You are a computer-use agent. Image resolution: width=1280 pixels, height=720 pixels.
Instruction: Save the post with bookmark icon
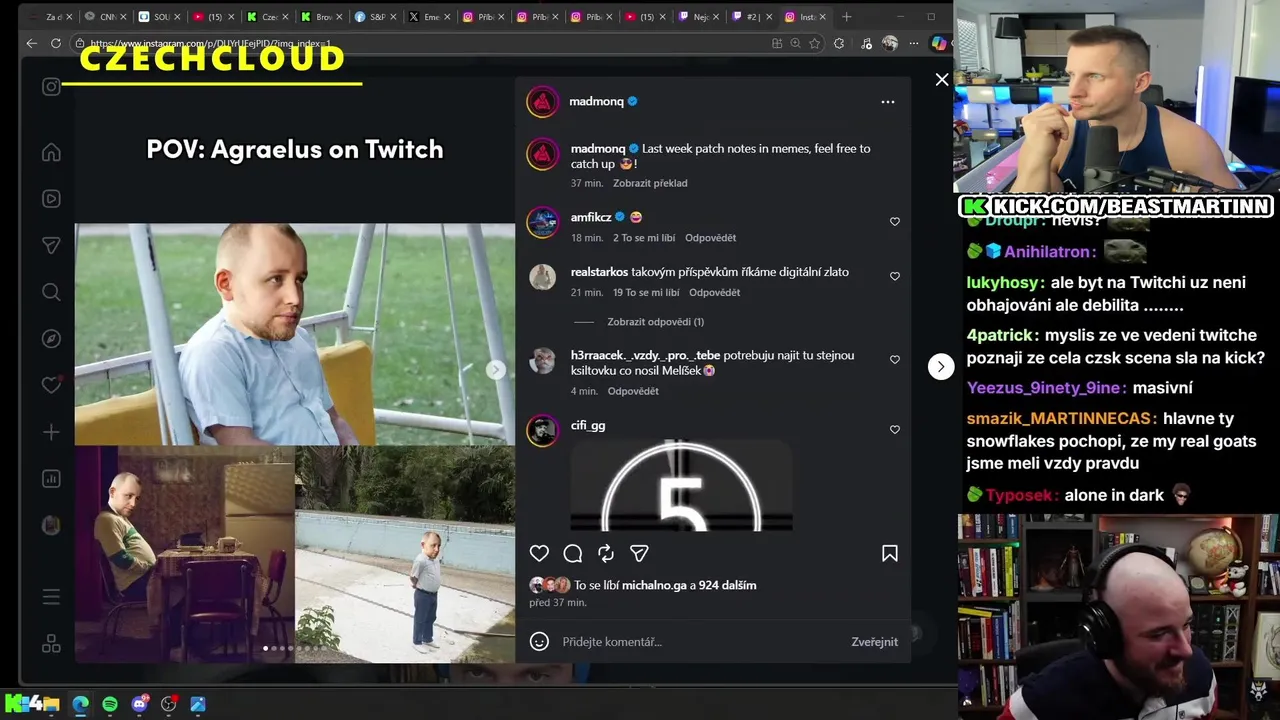click(889, 553)
